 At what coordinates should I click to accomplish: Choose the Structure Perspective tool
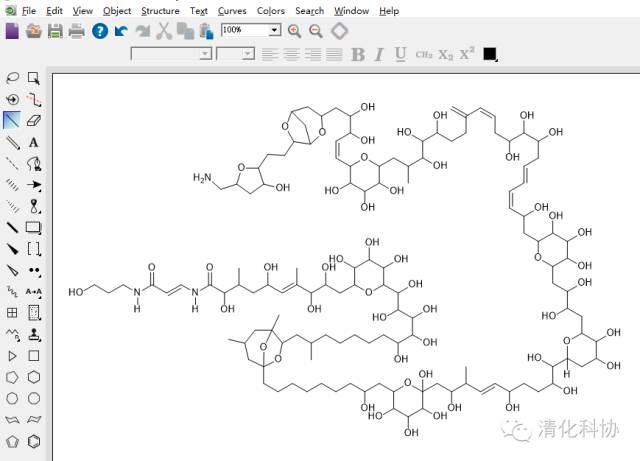click(x=12, y=99)
